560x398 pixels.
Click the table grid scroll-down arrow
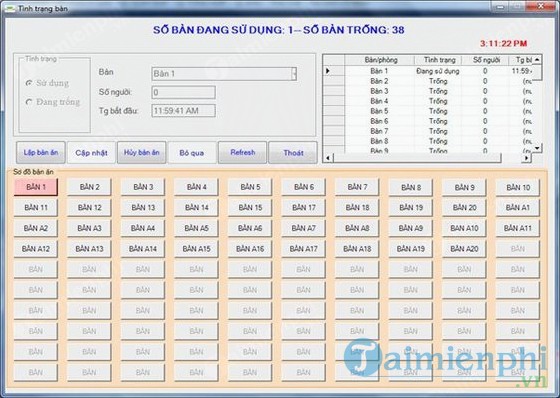pyautogui.click(x=537, y=148)
